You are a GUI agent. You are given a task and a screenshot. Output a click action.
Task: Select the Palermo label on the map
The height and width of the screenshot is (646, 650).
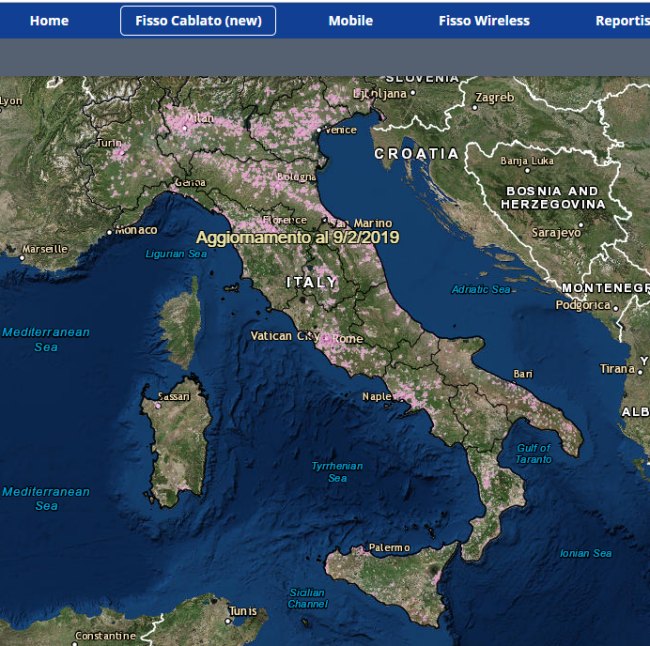coord(389,548)
